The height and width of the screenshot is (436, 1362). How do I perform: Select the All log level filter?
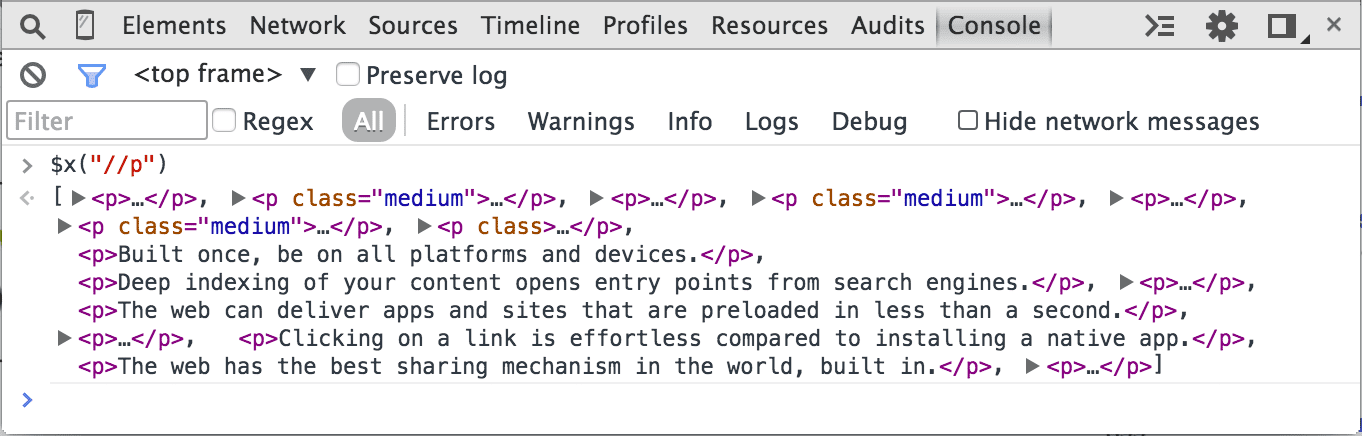click(368, 122)
